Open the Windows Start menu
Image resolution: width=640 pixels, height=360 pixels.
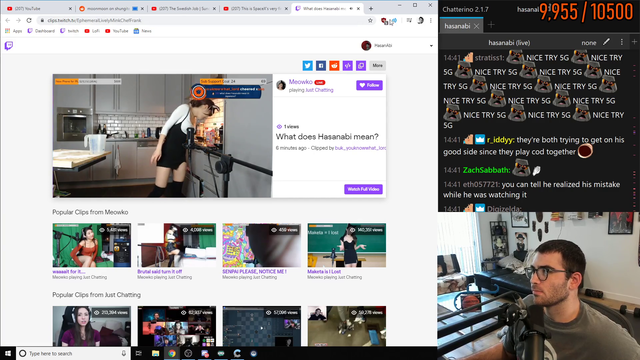[8, 353]
